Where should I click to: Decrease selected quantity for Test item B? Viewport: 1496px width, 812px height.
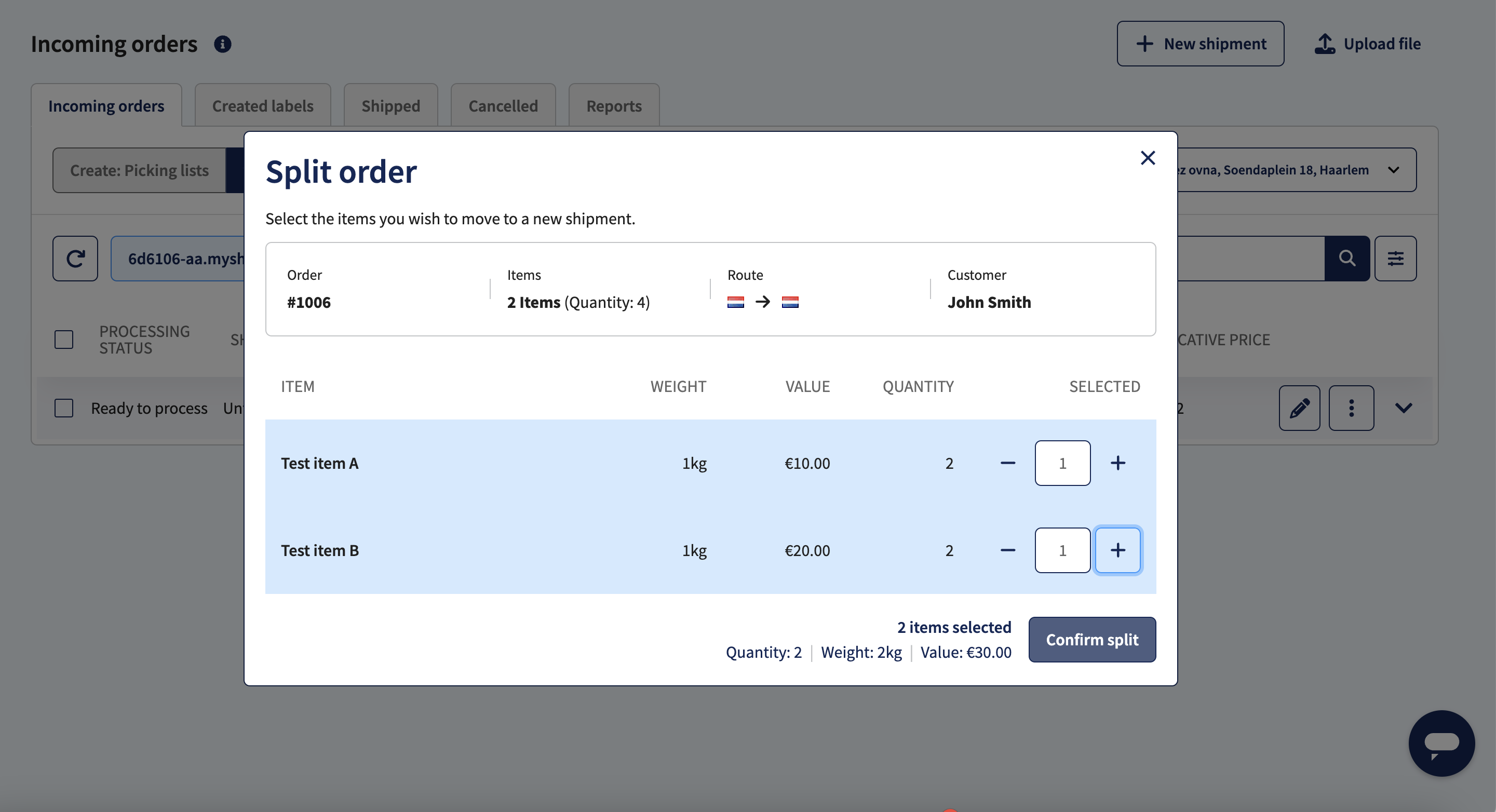pos(1008,550)
